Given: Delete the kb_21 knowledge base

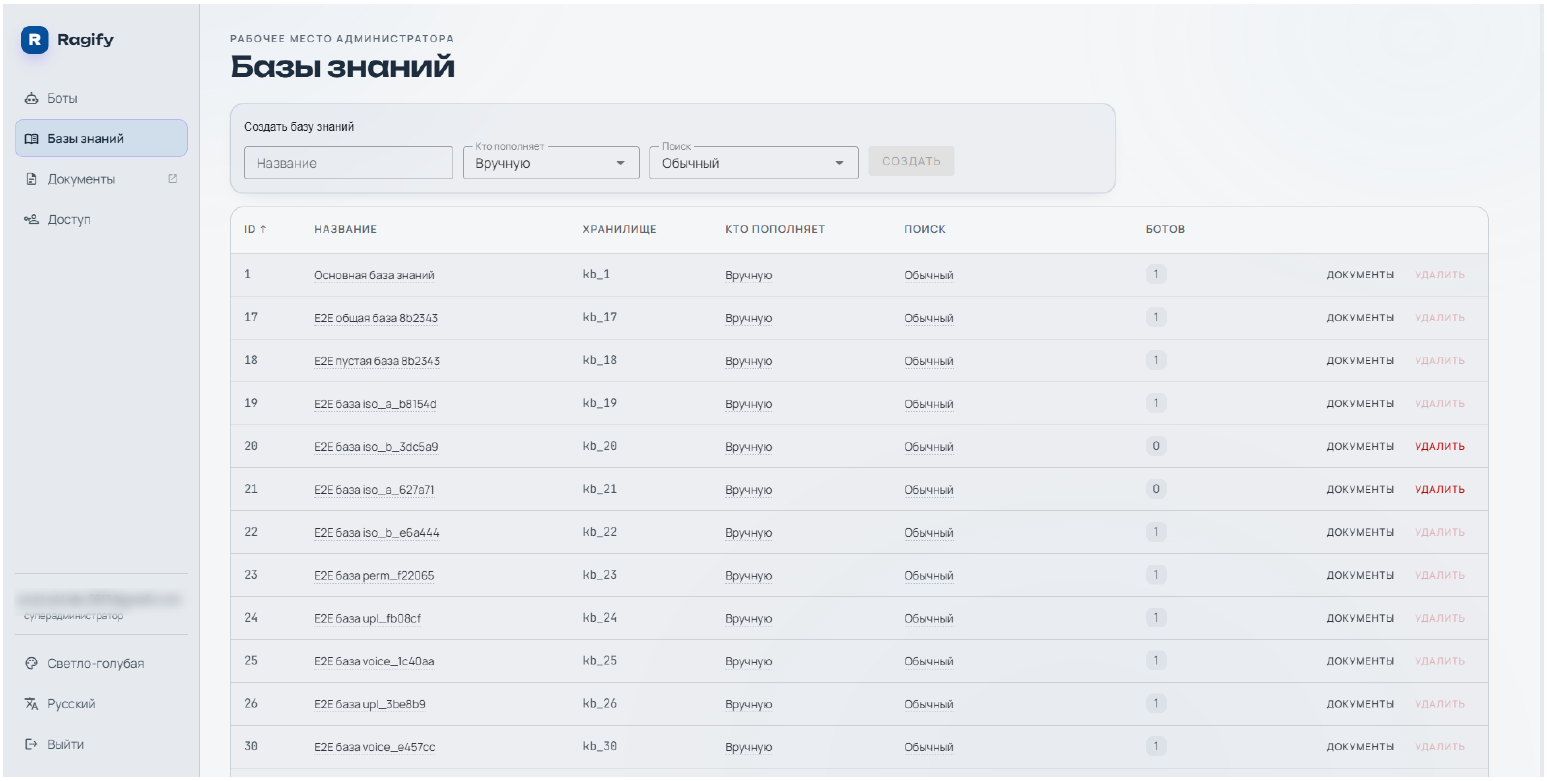Looking at the screenshot, I should pos(1440,490).
